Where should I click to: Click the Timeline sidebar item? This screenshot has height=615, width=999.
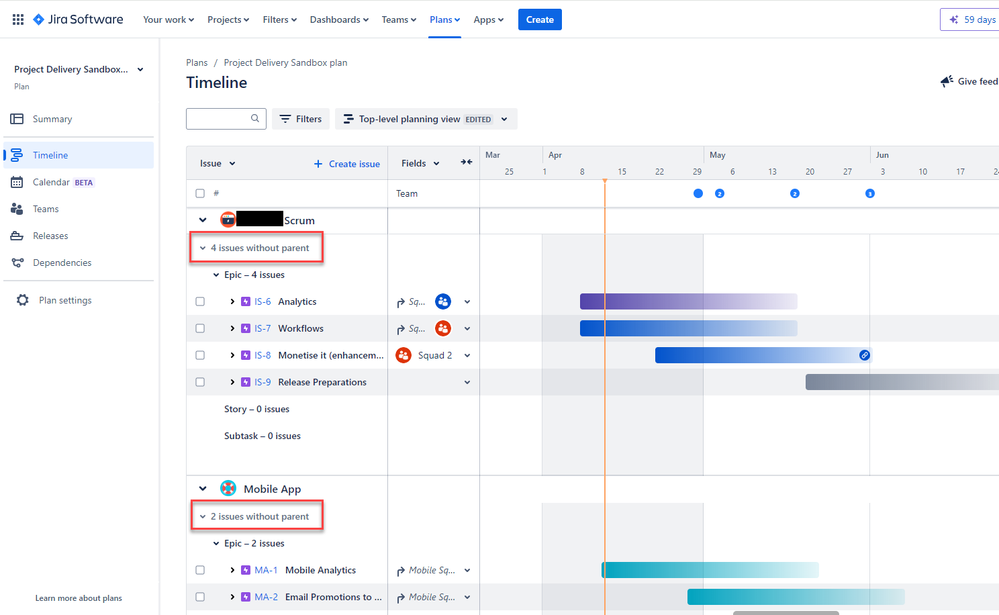pyautogui.click(x=79, y=155)
